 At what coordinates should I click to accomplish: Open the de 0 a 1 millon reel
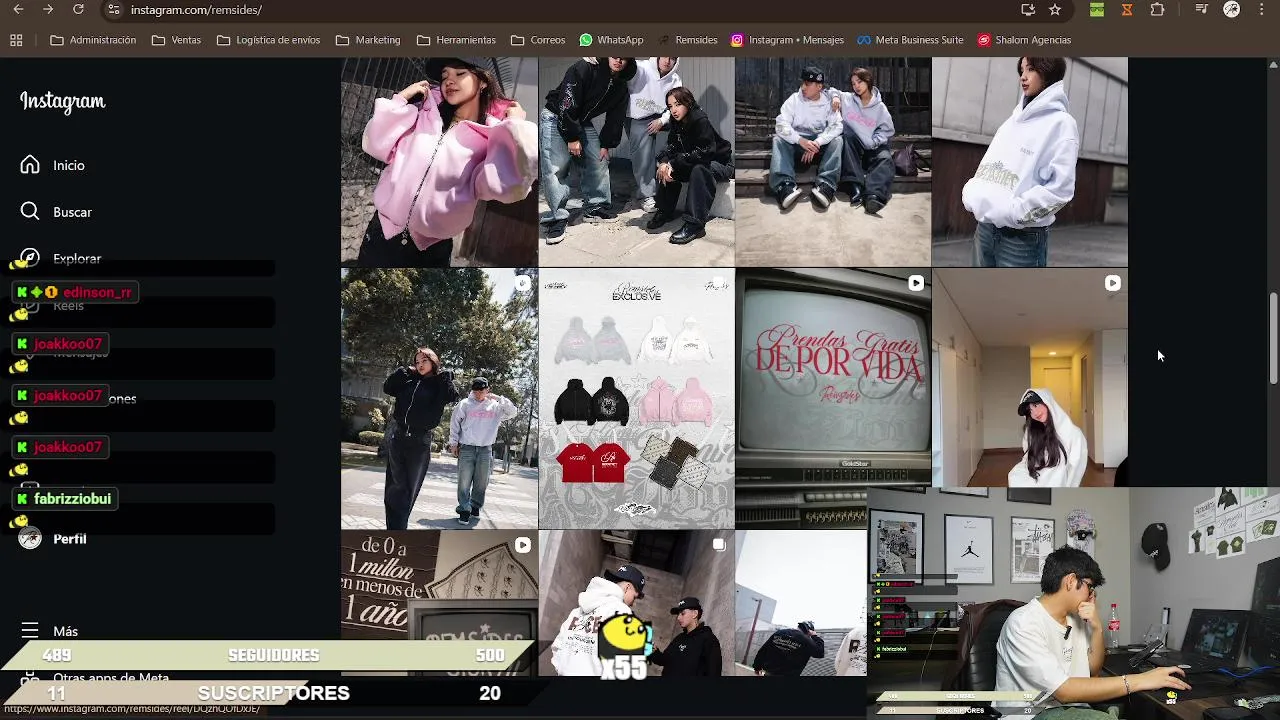(x=439, y=603)
